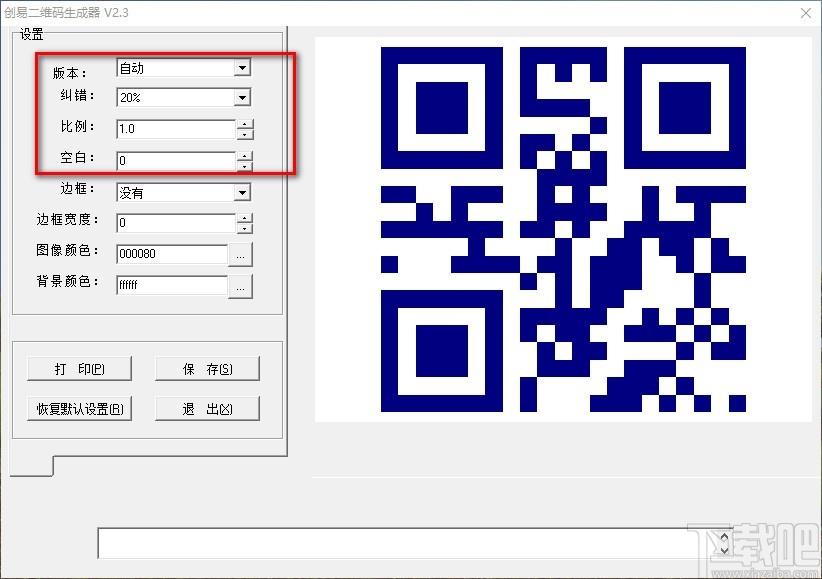Increase the 空白 value with up arrow

point(245,156)
